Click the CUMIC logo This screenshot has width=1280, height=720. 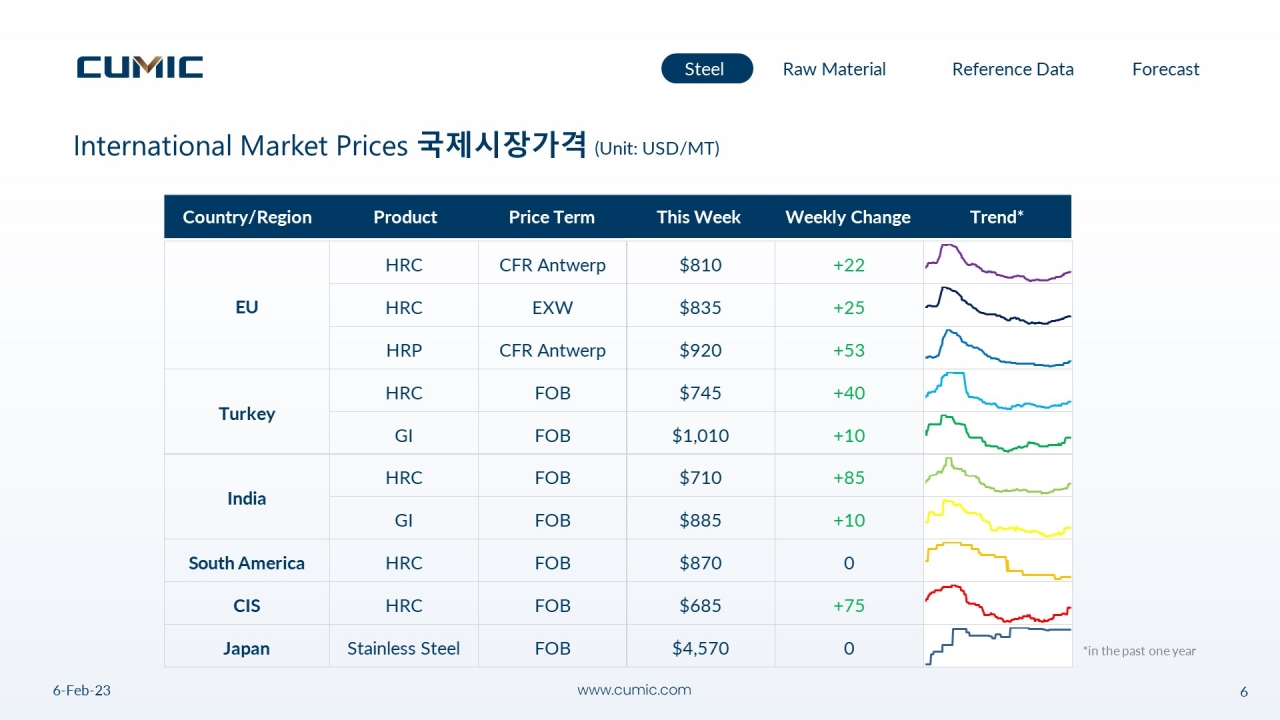(x=140, y=67)
